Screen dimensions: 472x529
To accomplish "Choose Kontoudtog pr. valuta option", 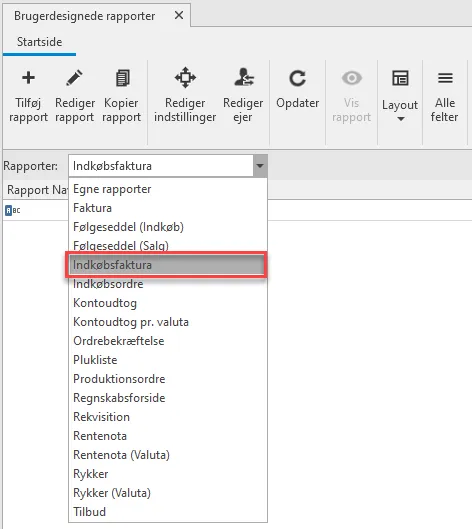I will click(x=168, y=322).
